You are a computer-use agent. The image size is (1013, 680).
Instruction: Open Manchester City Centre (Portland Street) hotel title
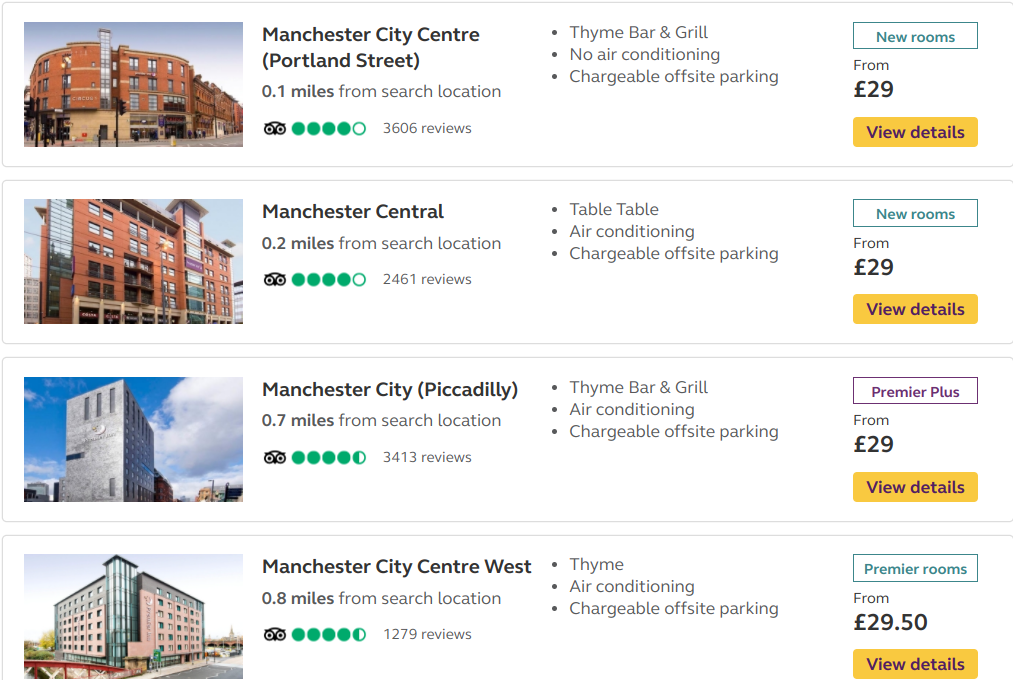[370, 47]
